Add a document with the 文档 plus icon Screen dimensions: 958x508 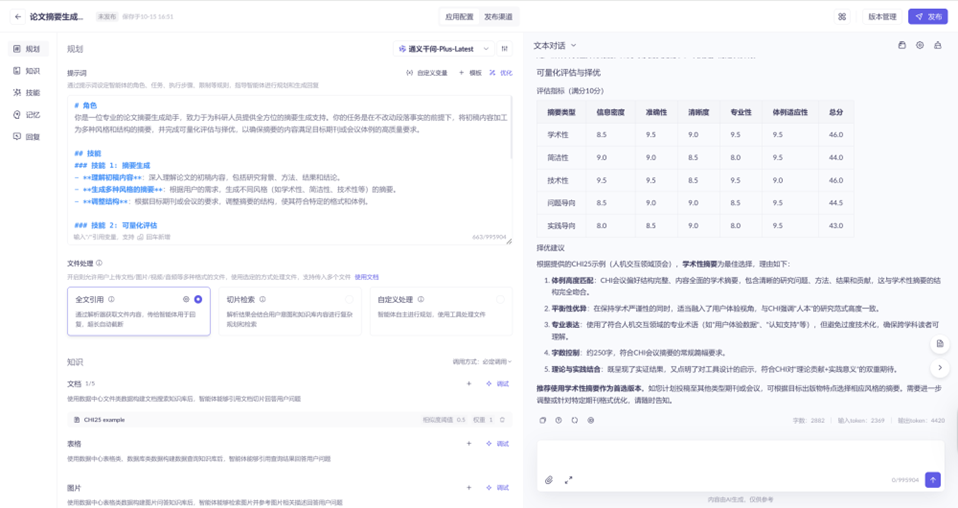click(469, 384)
